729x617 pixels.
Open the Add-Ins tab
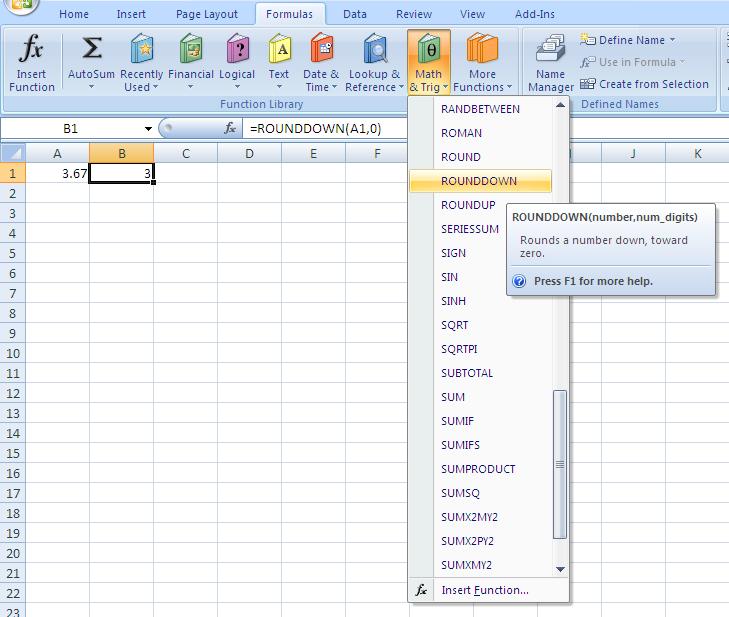[535, 14]
